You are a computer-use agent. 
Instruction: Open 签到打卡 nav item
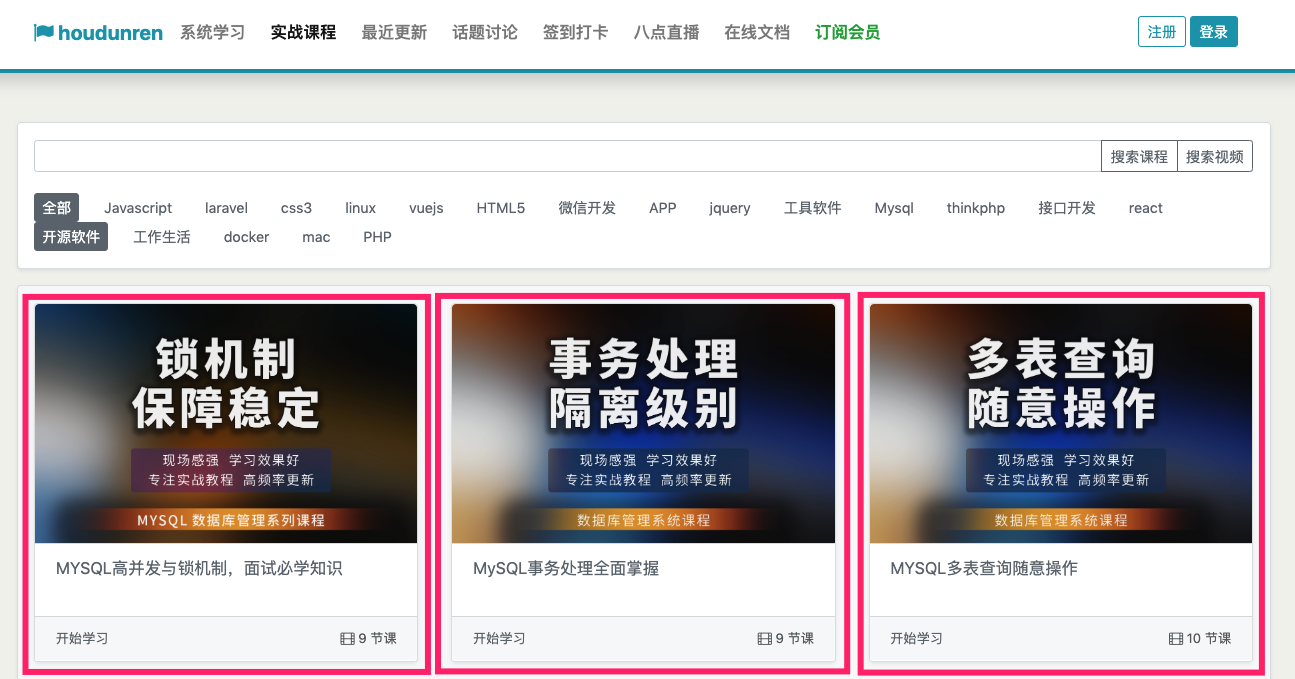575,32
